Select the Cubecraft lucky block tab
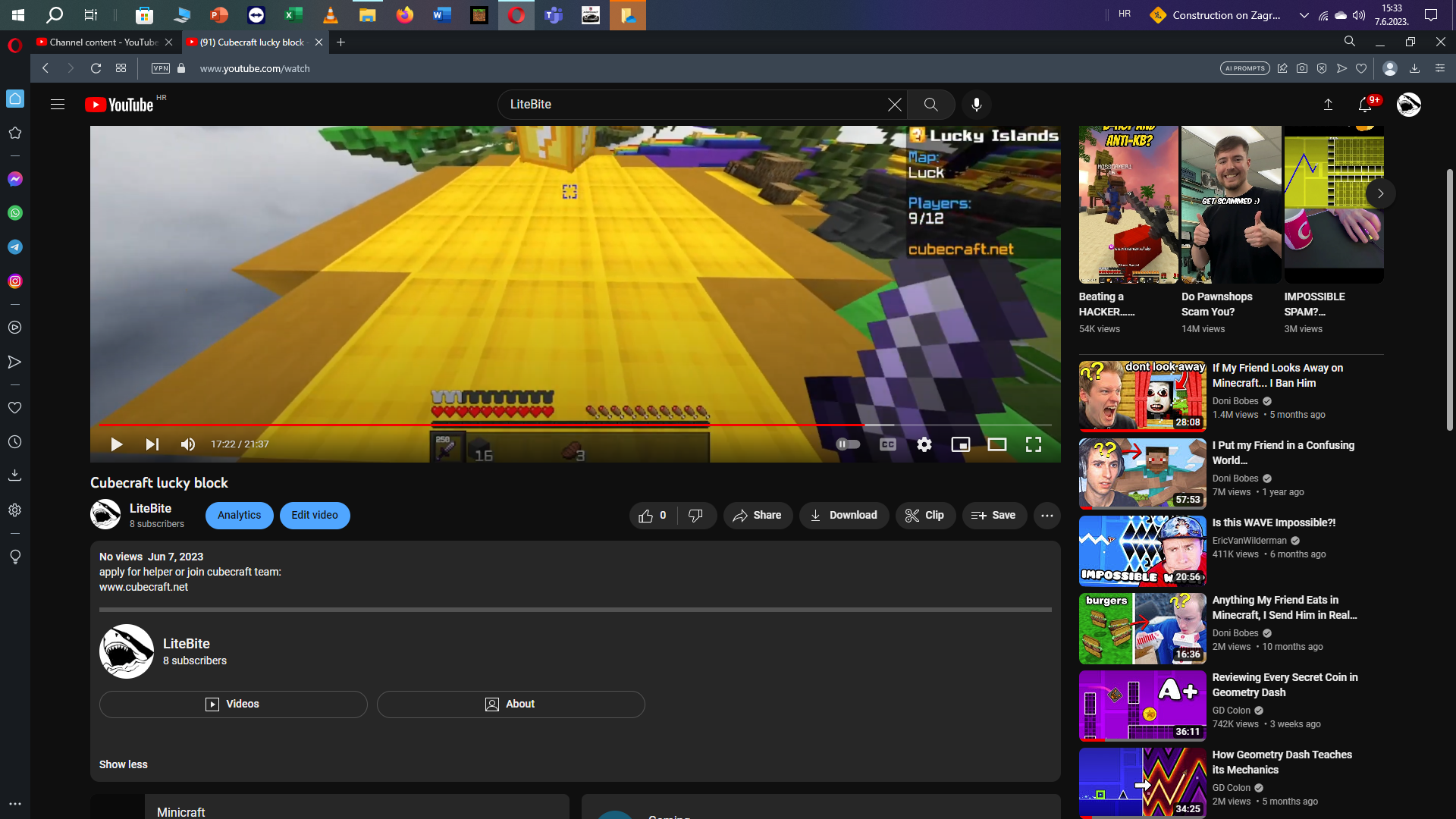 [255, 42]
